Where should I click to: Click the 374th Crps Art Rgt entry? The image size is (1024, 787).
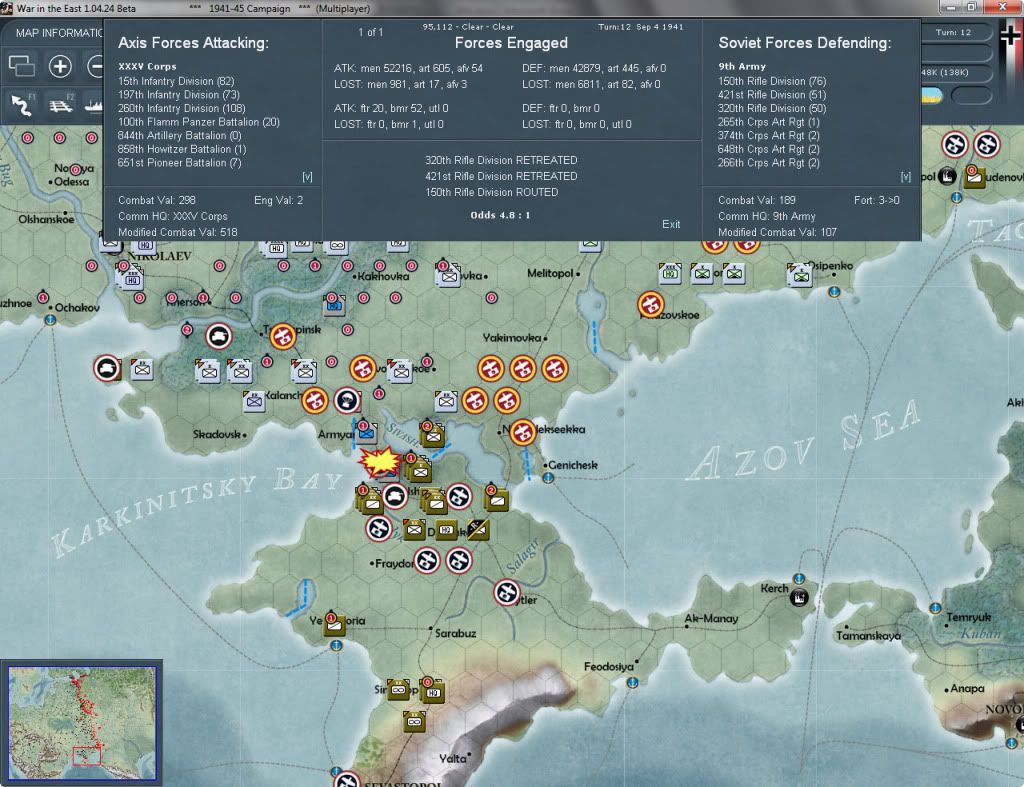click(x=769, y=136)
